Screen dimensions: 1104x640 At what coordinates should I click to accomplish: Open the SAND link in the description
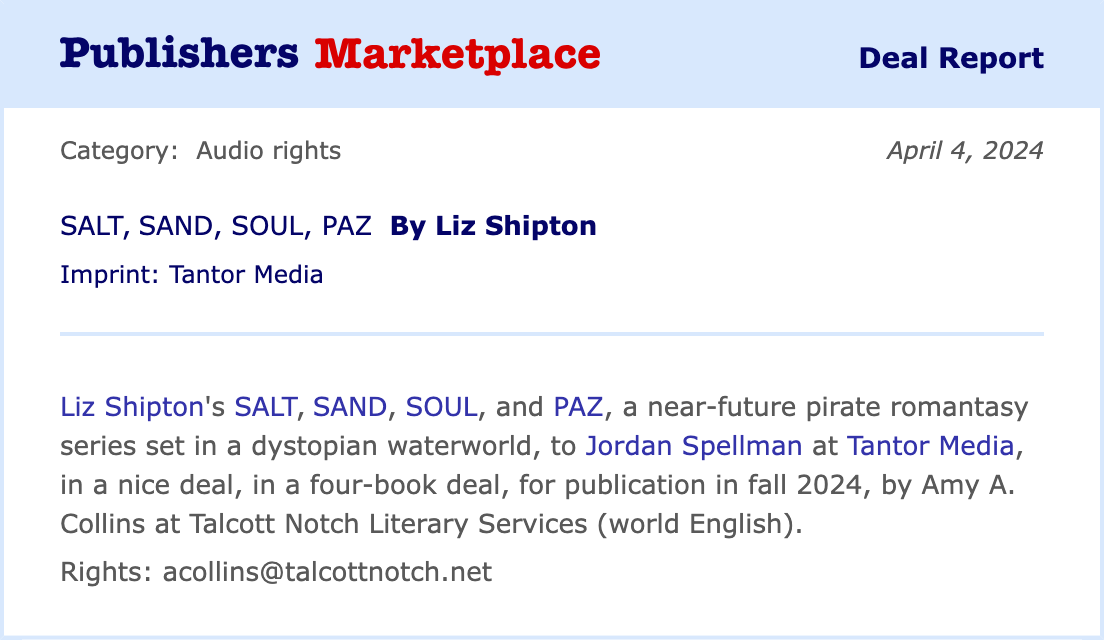pyautogui.click(x=350, y=407)
